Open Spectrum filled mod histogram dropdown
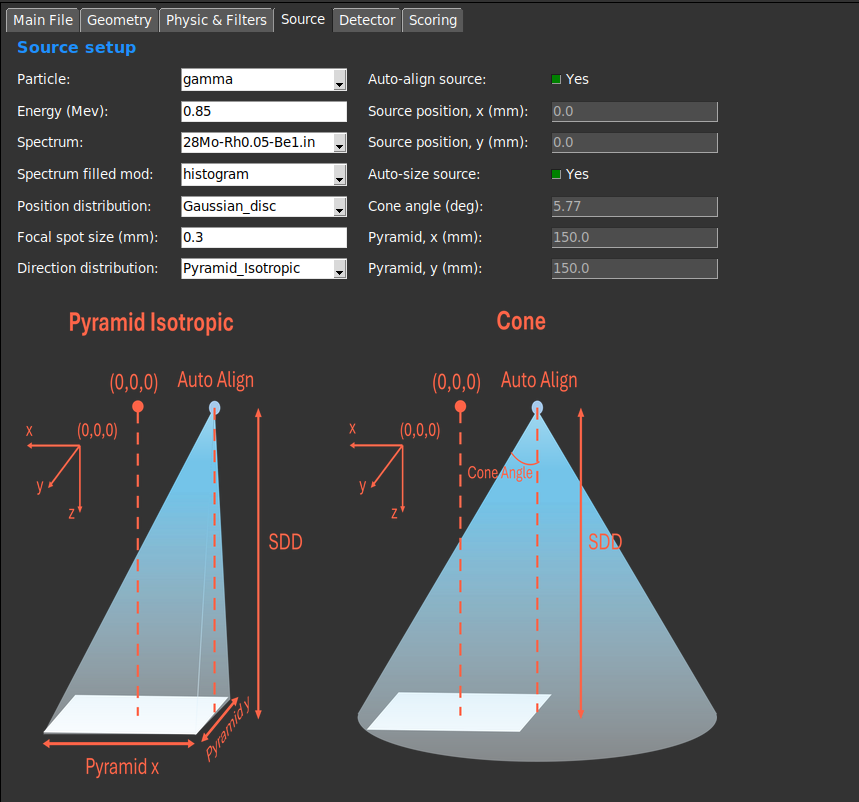 [263, 175]
